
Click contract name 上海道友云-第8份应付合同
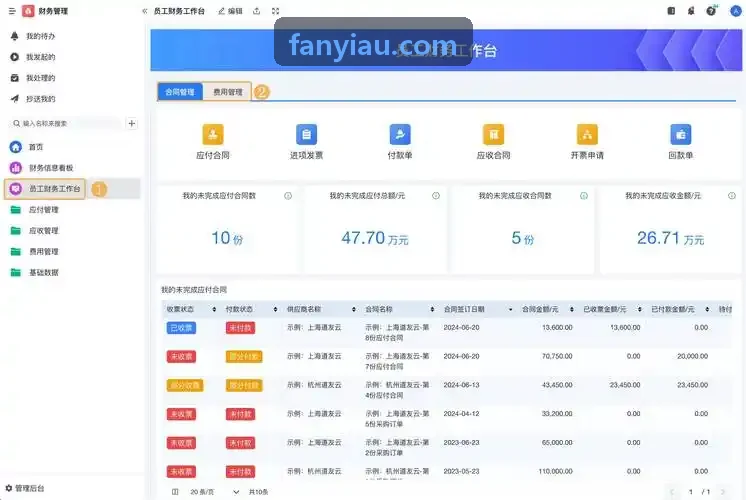tap(397, 333)
